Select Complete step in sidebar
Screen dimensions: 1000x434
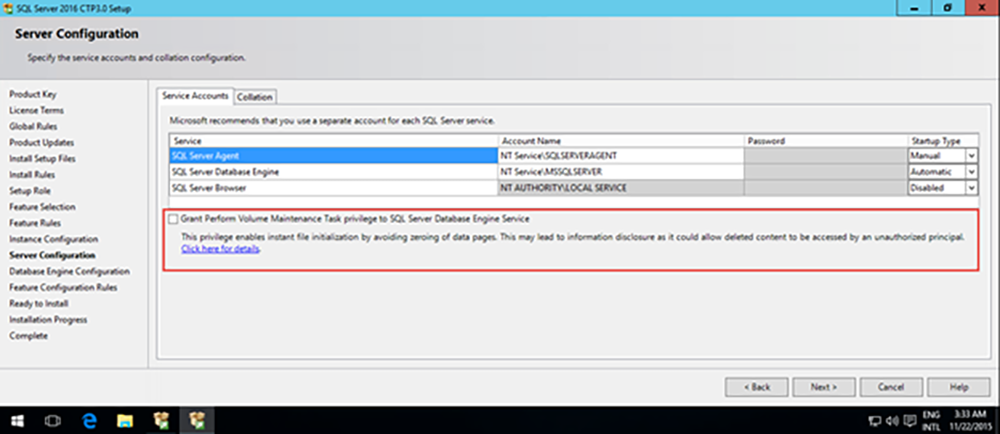point(28,336)
